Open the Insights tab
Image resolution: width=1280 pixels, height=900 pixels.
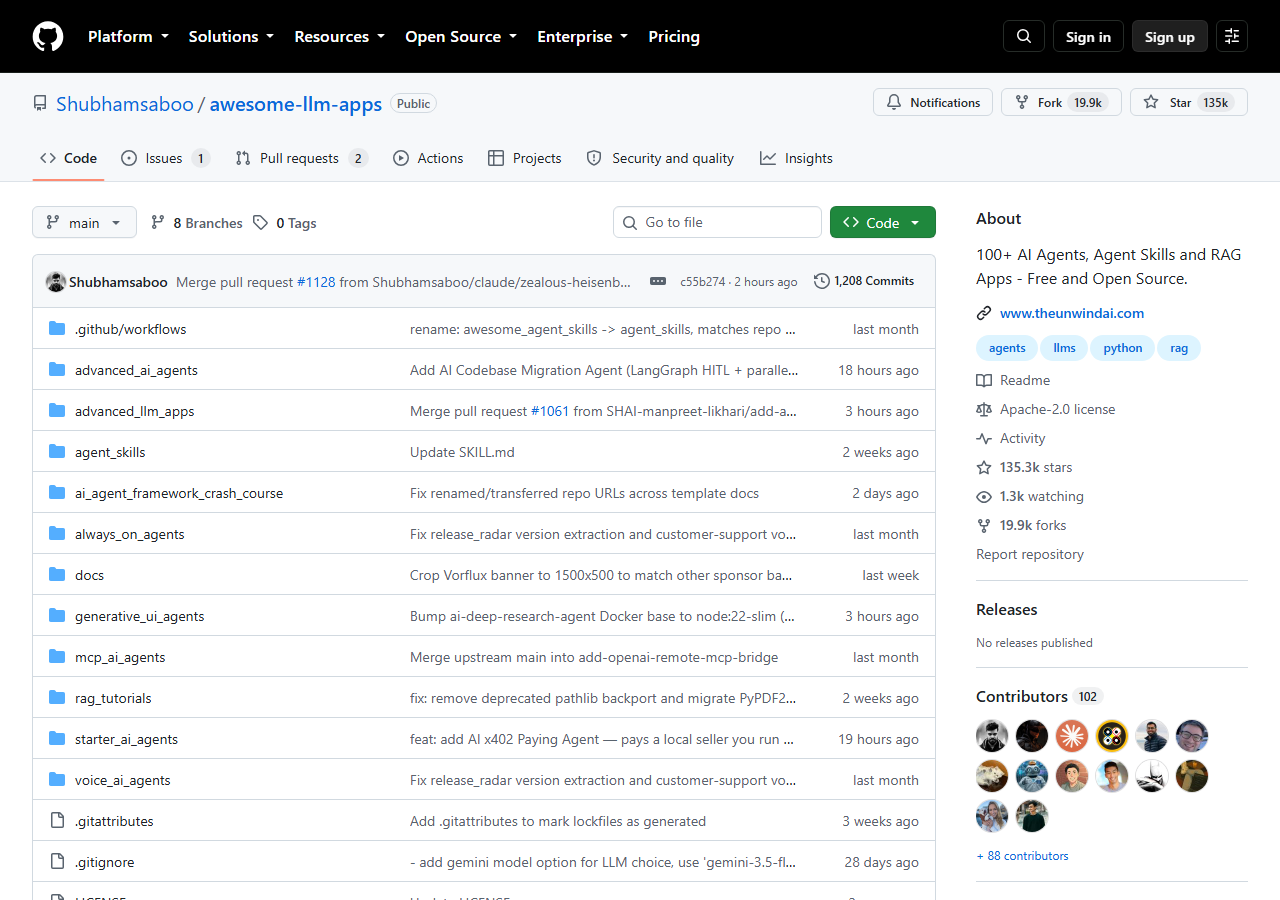coord(796,158)
